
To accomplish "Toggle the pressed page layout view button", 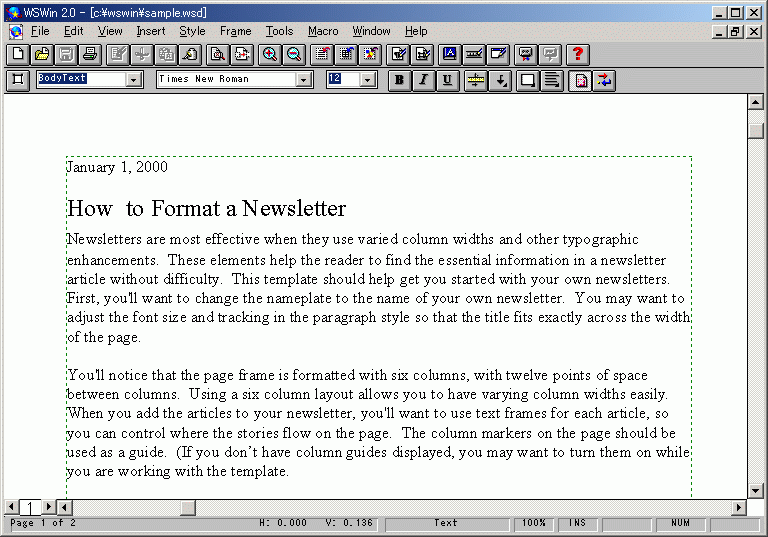I will [x=580, y=80].
